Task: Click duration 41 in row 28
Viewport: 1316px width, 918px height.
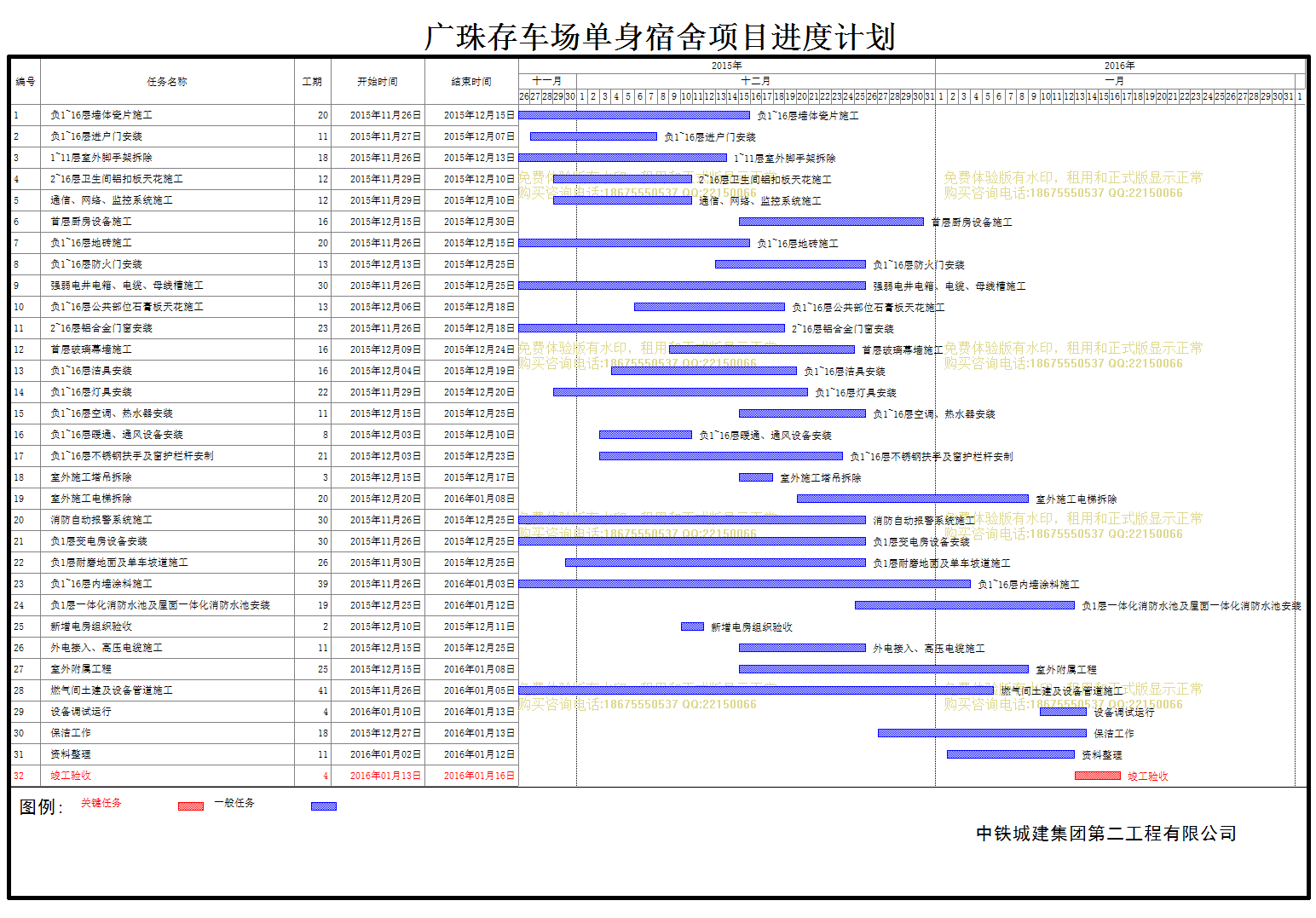Action: [323, 690]
